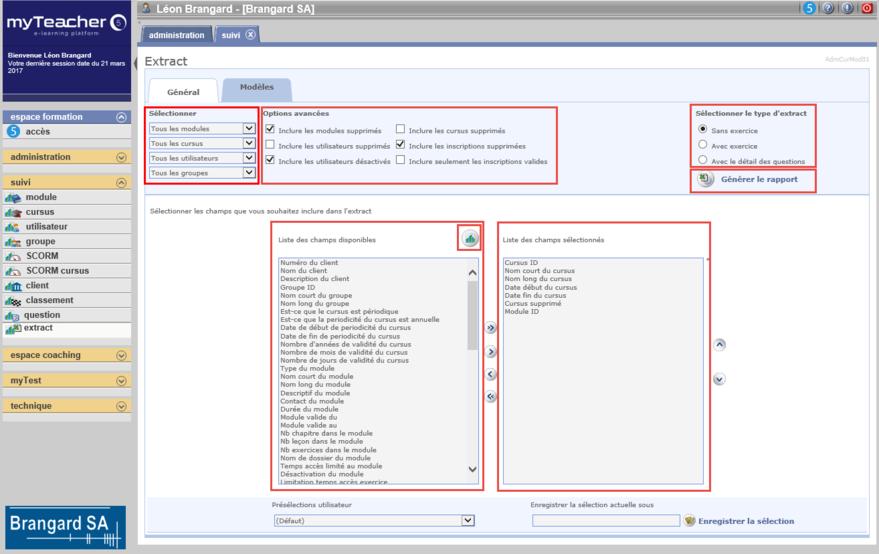Expand the administration sidebar section
Image resolution: width=879 pixels, height=554 pixels.
click(121, 157)
